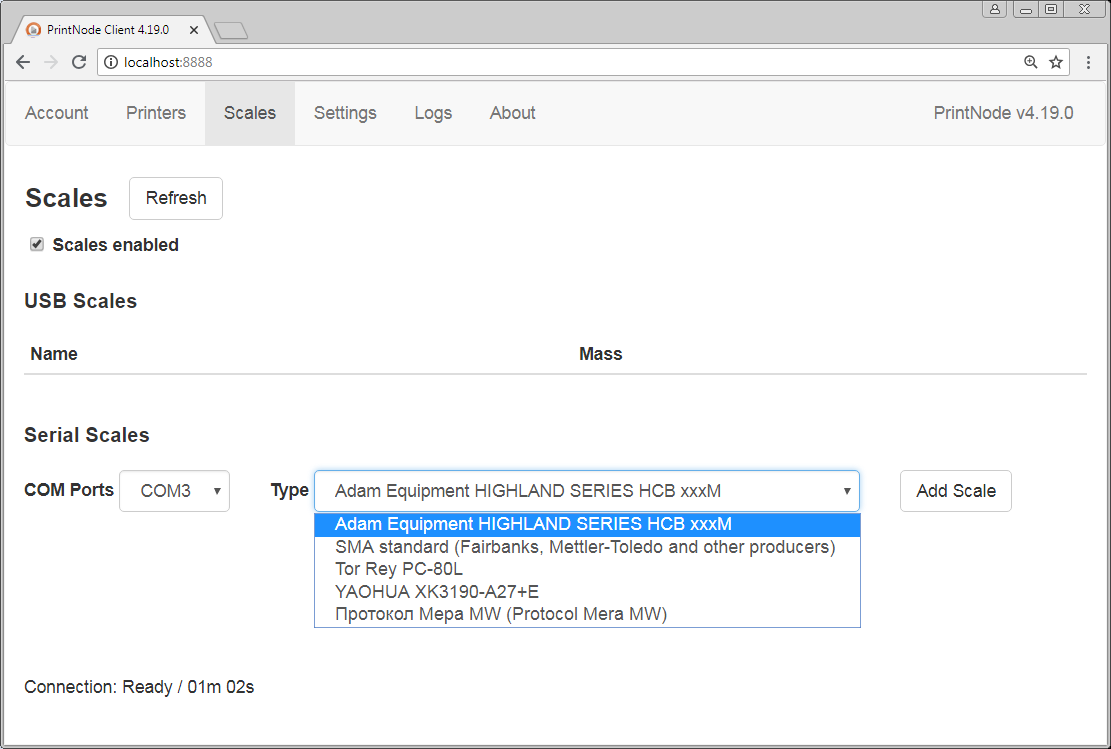Bookmark this page with the star icon

click(x=1056, y=62)
